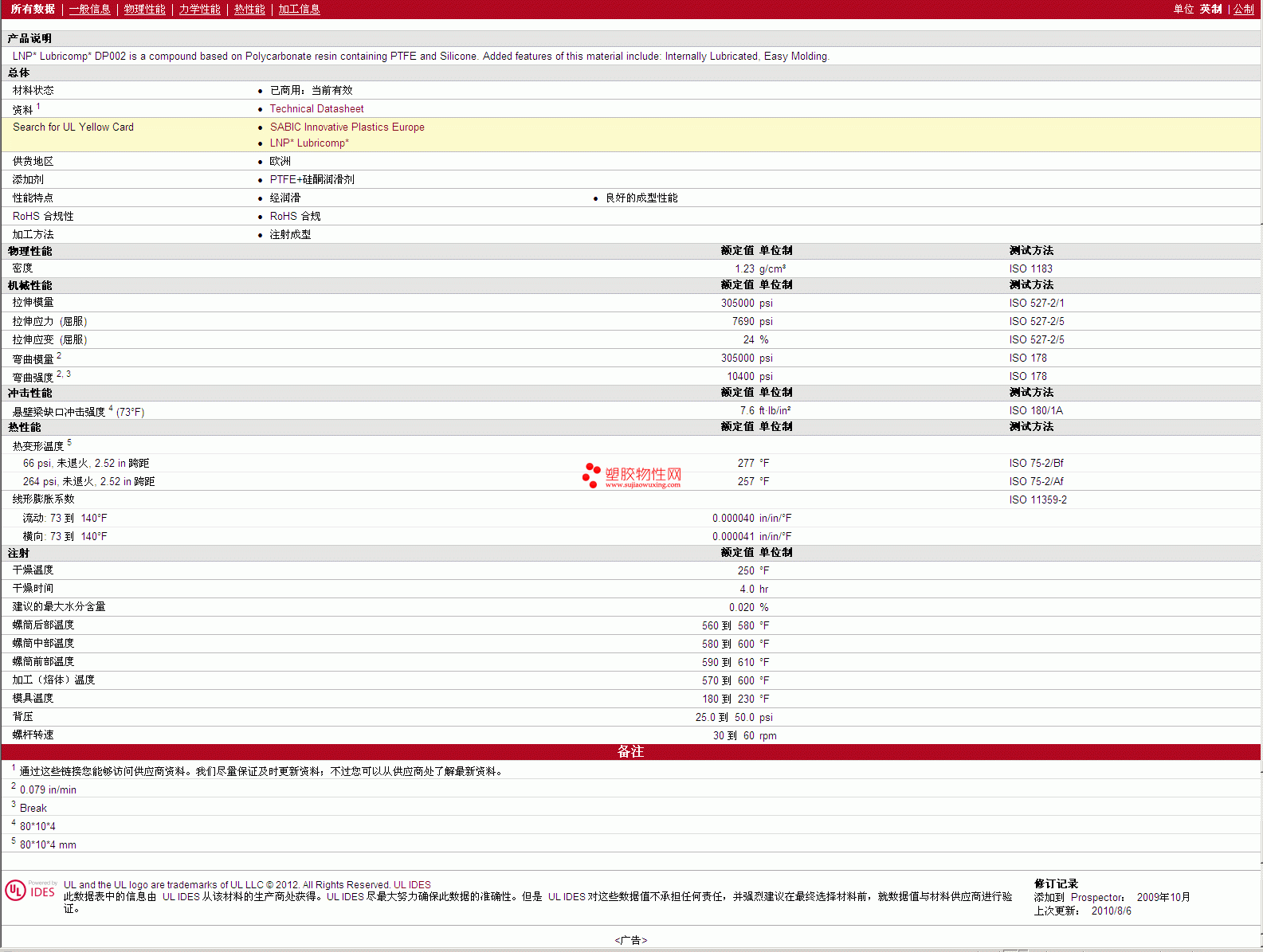Click the <广告> placeholder at bottom
The image size is (1263, 952).
tap(631, 940)
